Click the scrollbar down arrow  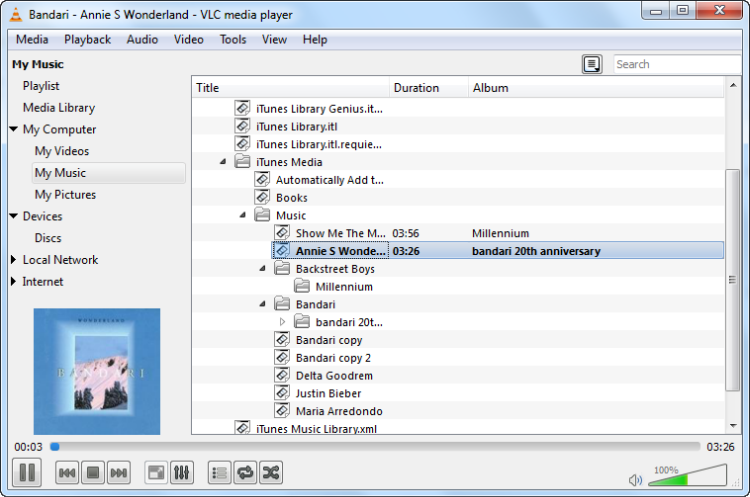point(733,425)
